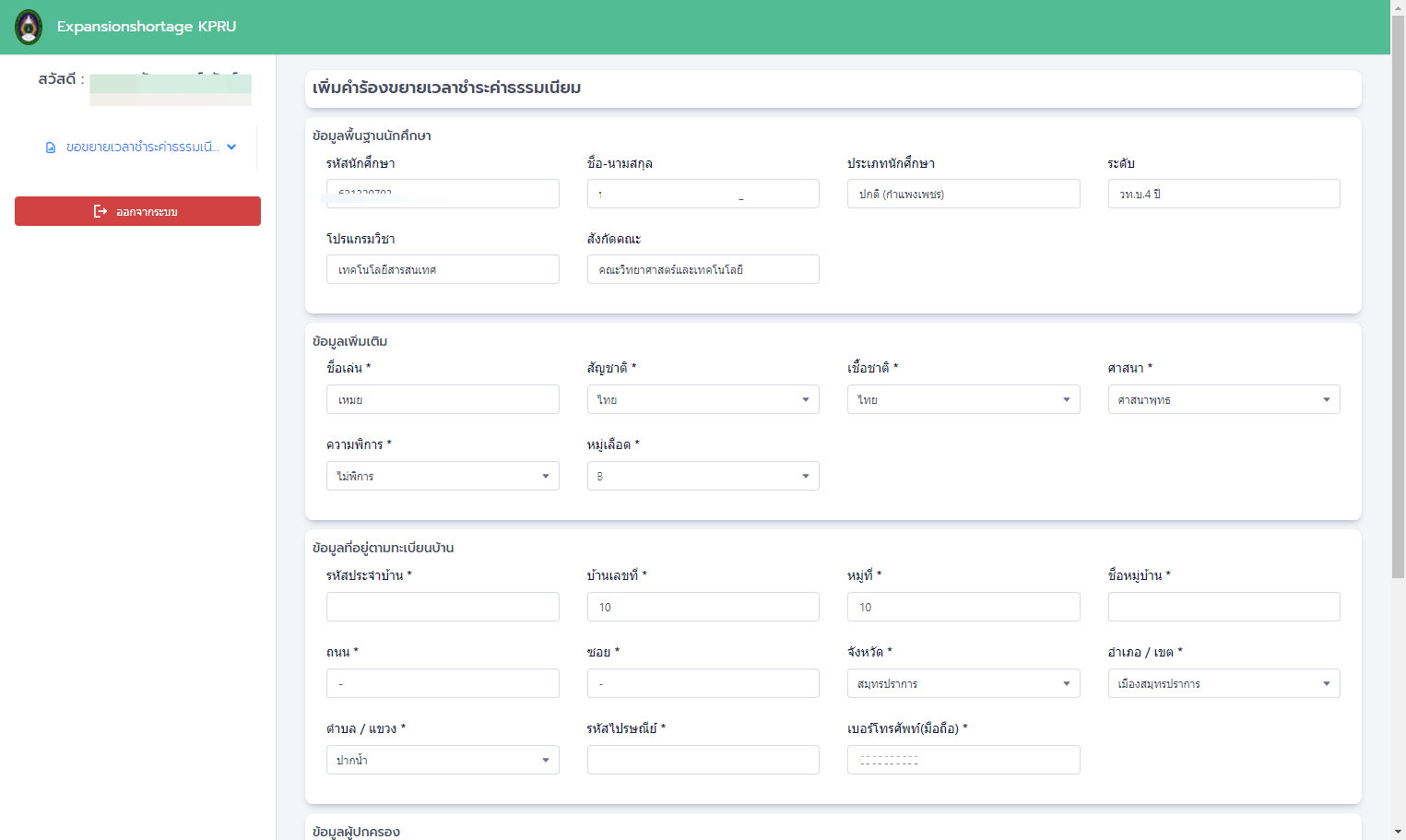Click the ข้อมูลที่อยู่ตามทะเบียนบ้าน section heading
Viewport: 1406px width, 840px height.
(x=383, y=548)
